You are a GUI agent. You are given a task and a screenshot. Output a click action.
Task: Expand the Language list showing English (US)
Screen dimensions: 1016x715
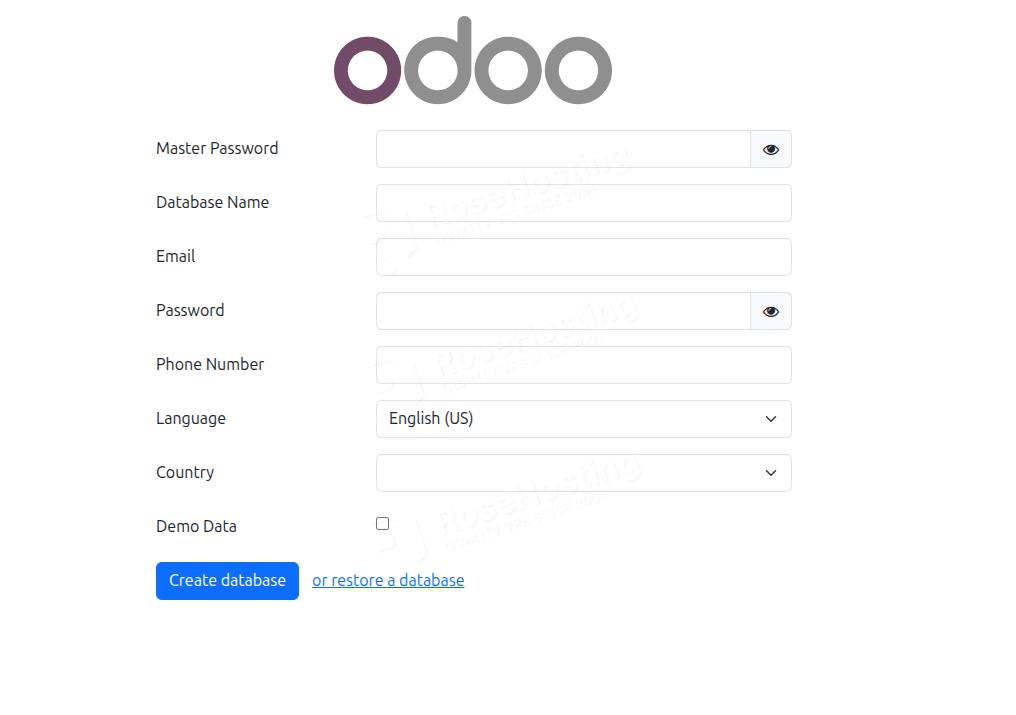point(583,418)
